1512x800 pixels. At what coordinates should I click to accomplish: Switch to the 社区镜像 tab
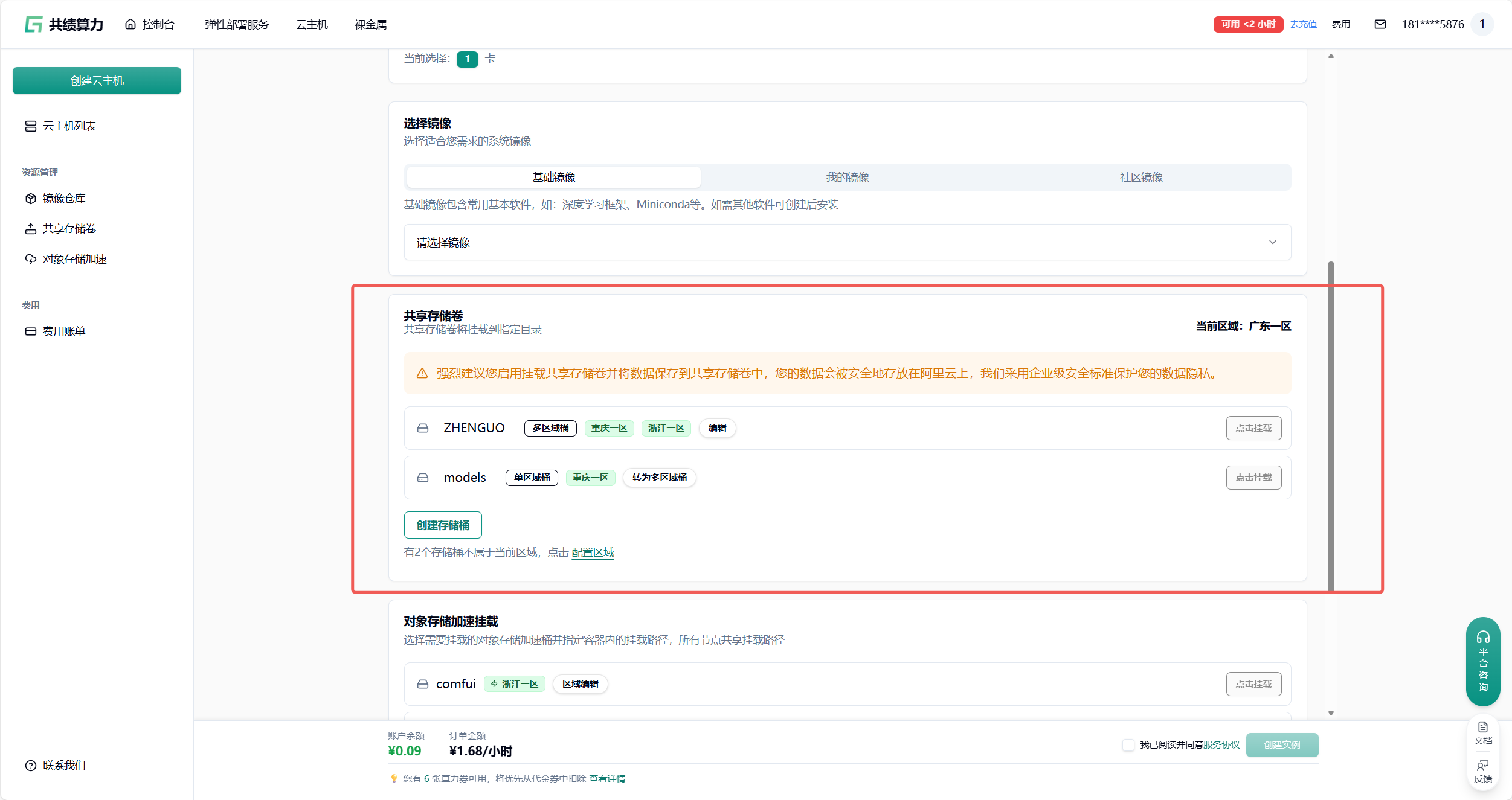coord(1140,178)
